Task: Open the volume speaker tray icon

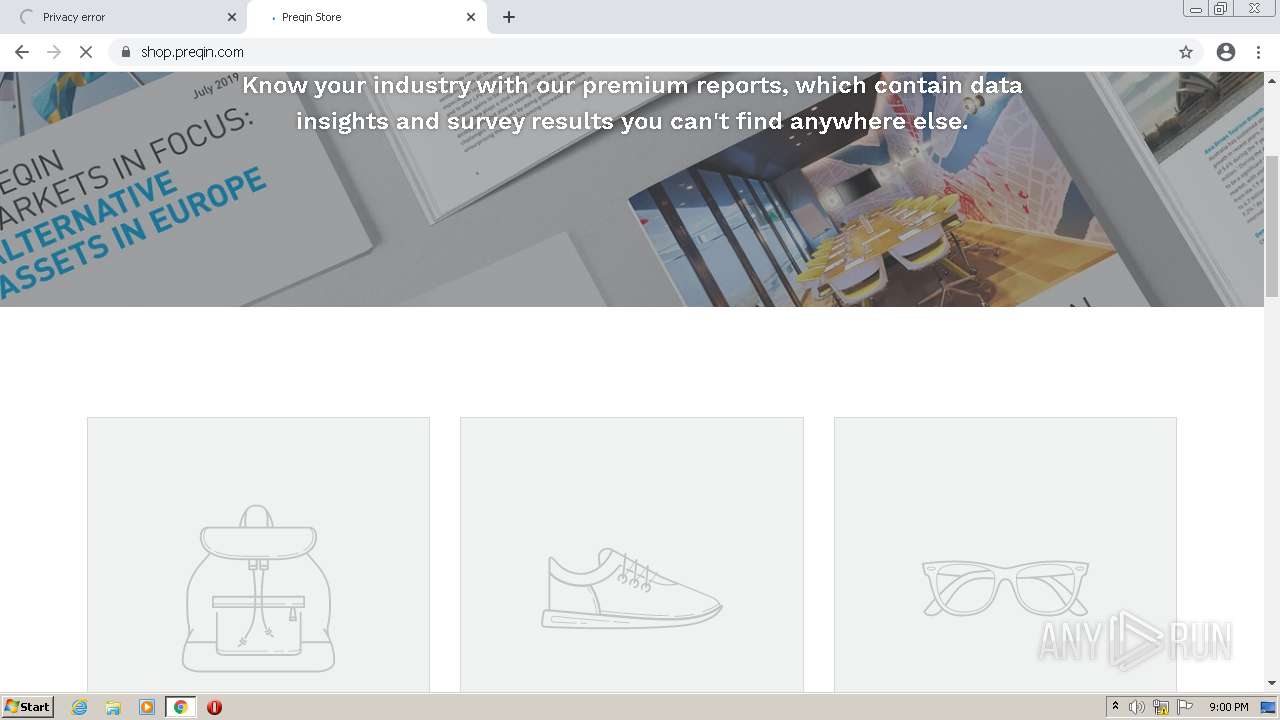Action: pyautogui.click(x=1136, y=707)
